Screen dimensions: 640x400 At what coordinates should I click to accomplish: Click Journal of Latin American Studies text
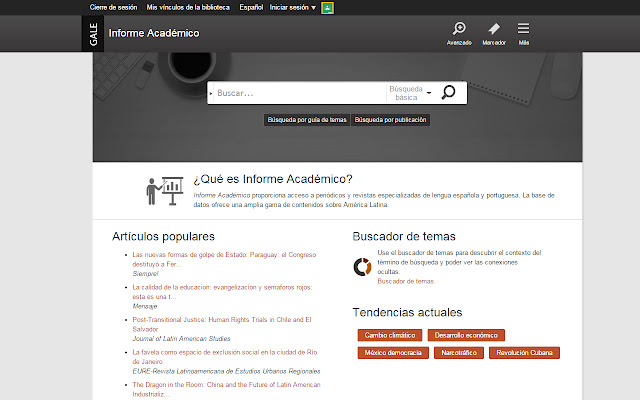click(181, 338)
